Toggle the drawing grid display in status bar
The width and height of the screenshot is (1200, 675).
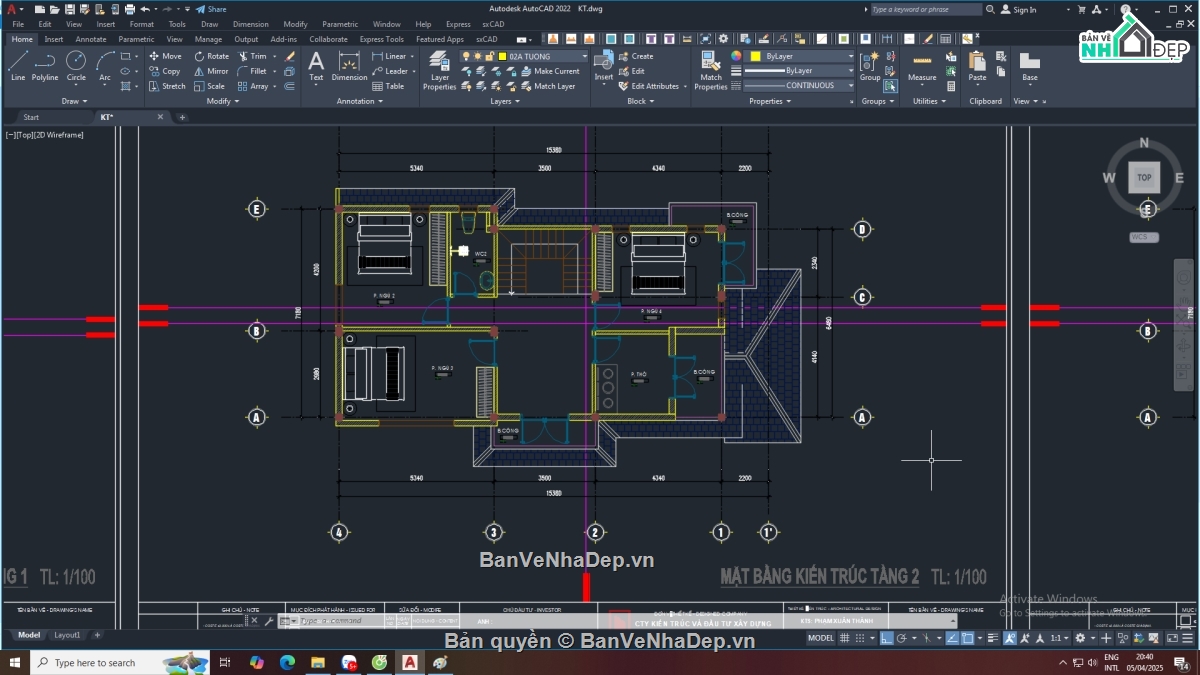[x=846, y=638]
